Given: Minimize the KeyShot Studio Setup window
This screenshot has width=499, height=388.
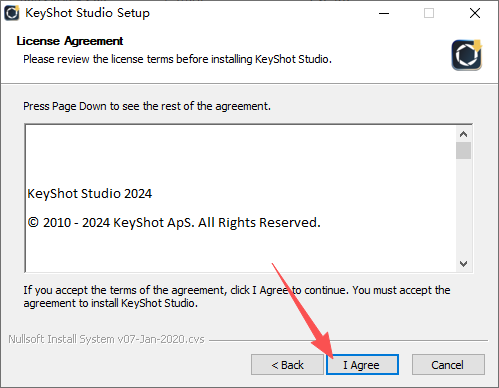Looking at the screenshot, I should pos(384,13).
